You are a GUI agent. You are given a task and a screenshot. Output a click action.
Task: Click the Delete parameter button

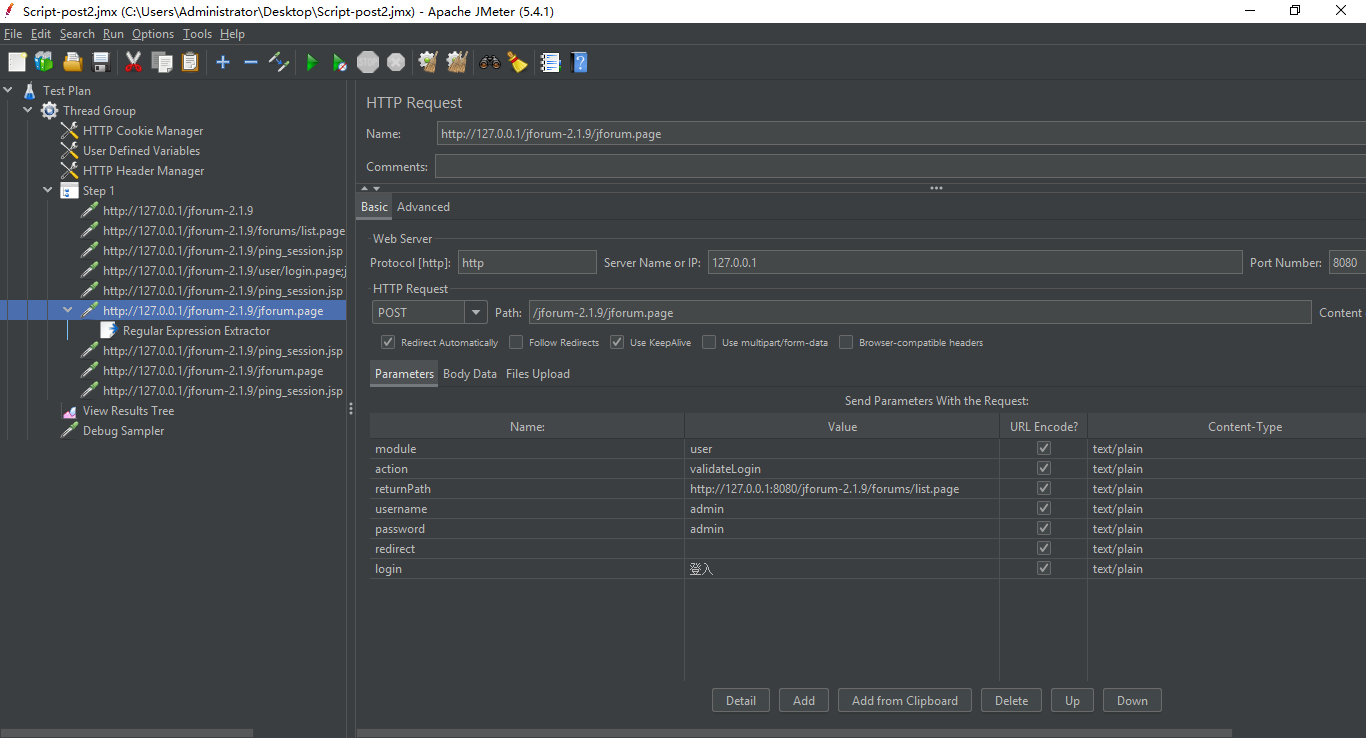[x=1011, y=701]
